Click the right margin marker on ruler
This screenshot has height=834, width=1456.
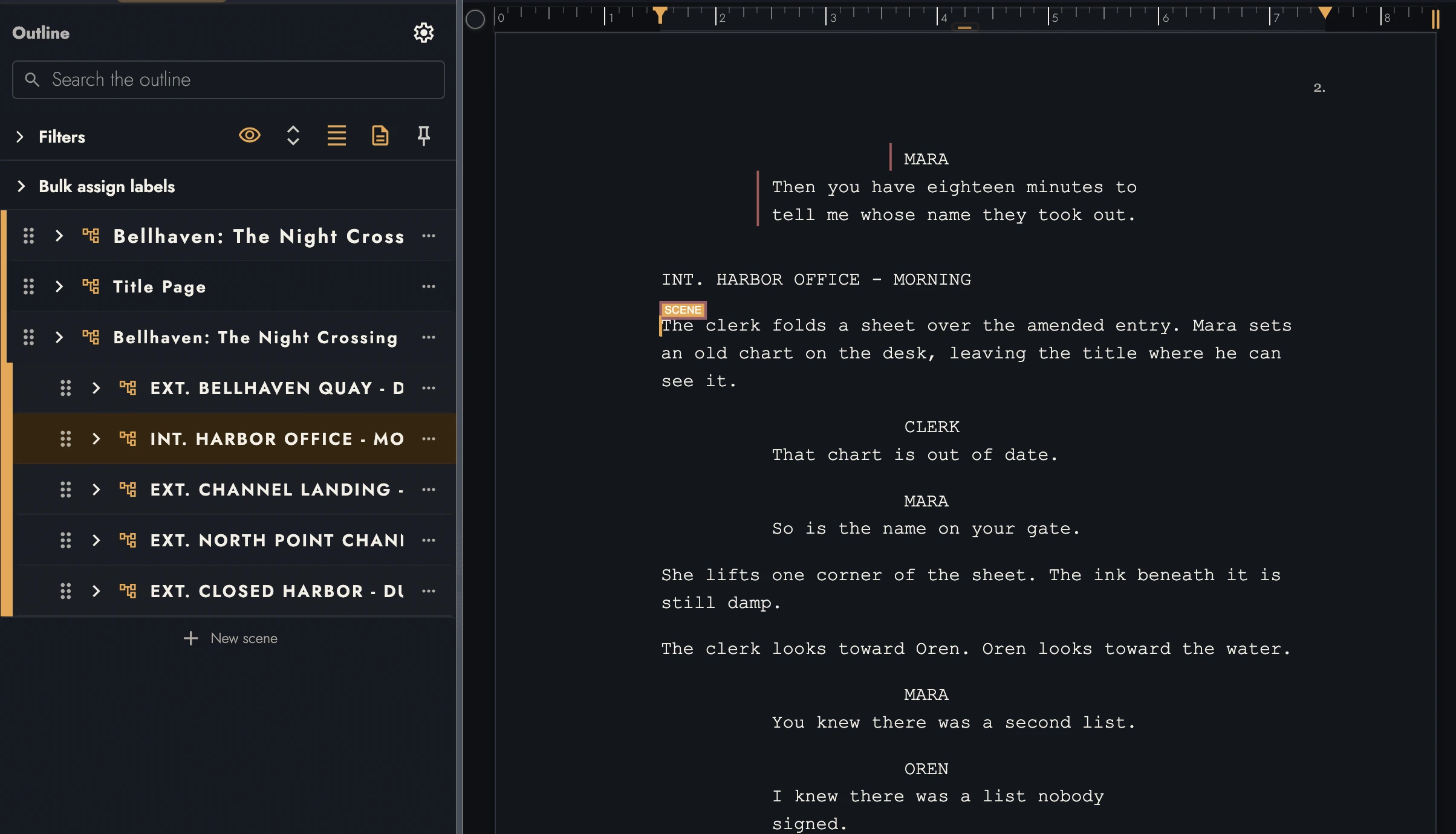click(1325, 13)
